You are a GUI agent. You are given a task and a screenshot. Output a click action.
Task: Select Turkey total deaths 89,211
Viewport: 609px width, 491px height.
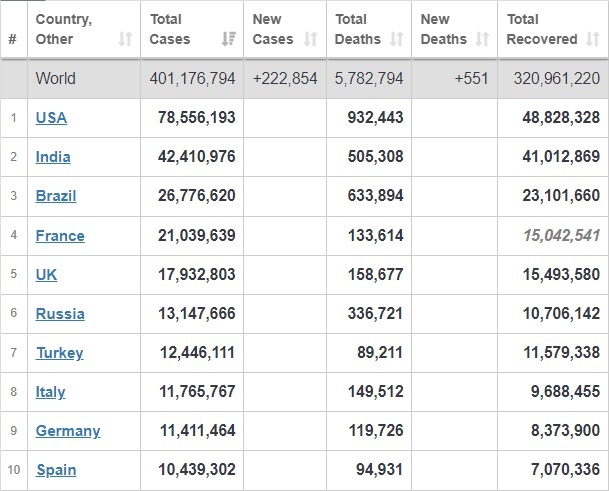[380, 352]
